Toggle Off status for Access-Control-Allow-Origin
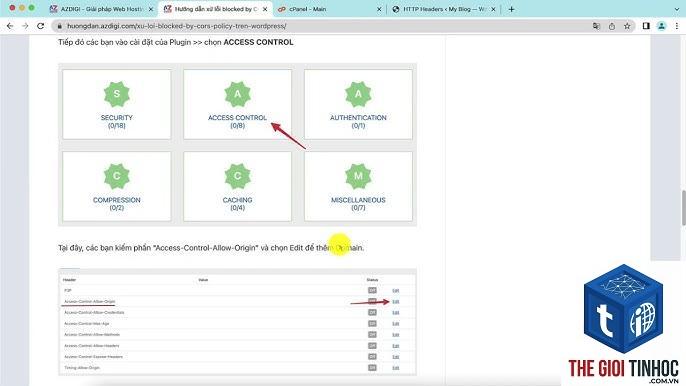Screen dimensions: 686x386 point(372,302)
